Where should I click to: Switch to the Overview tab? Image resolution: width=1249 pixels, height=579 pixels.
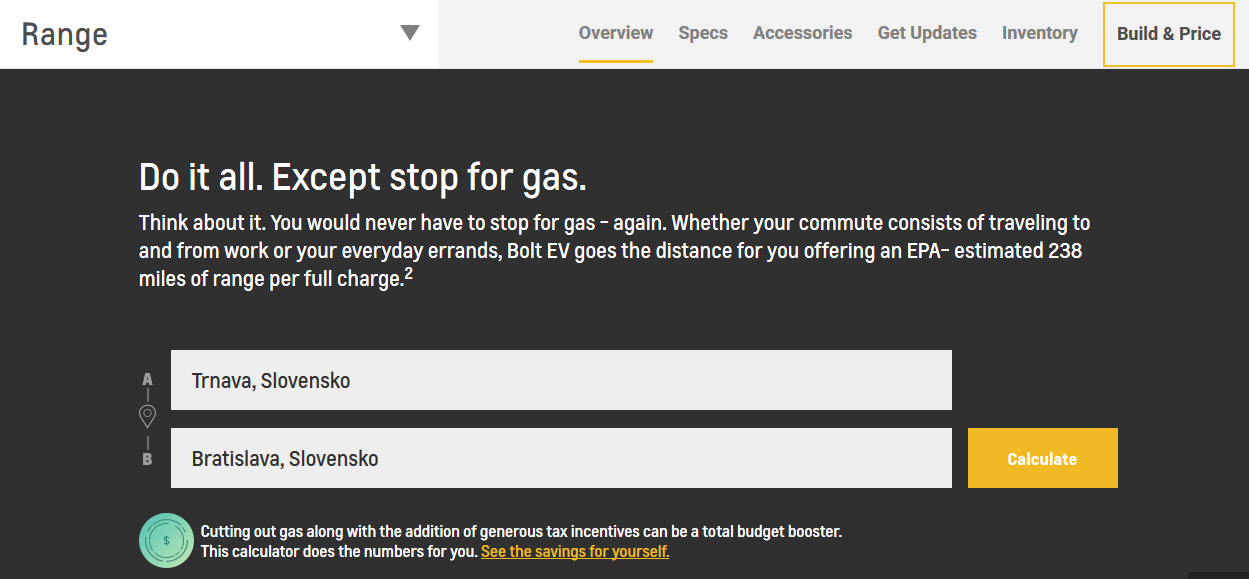coord(615,33)
